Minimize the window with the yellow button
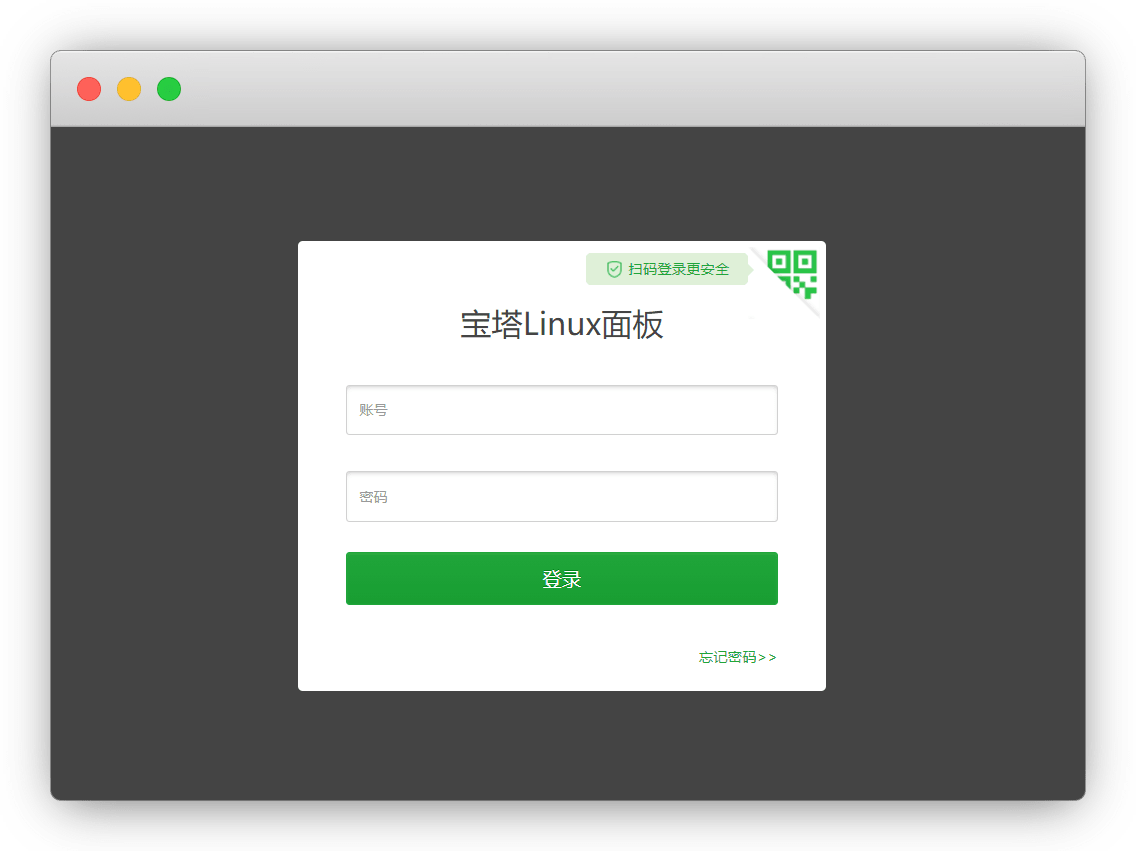The image size is (1136, 851). [x=129, y=89]
